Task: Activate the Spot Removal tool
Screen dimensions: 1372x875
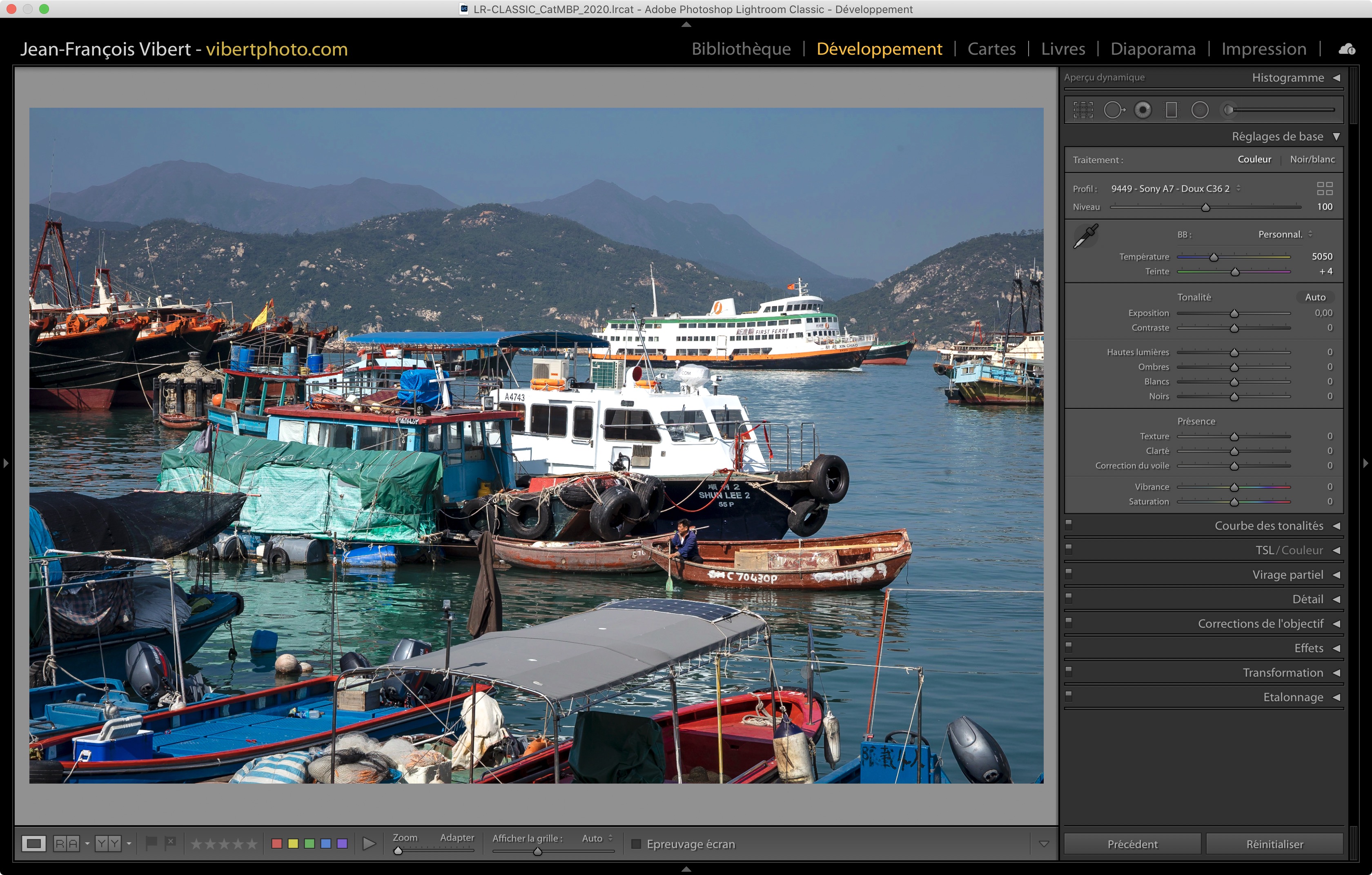Action: pyautogui.click(x=1114, y=110)
